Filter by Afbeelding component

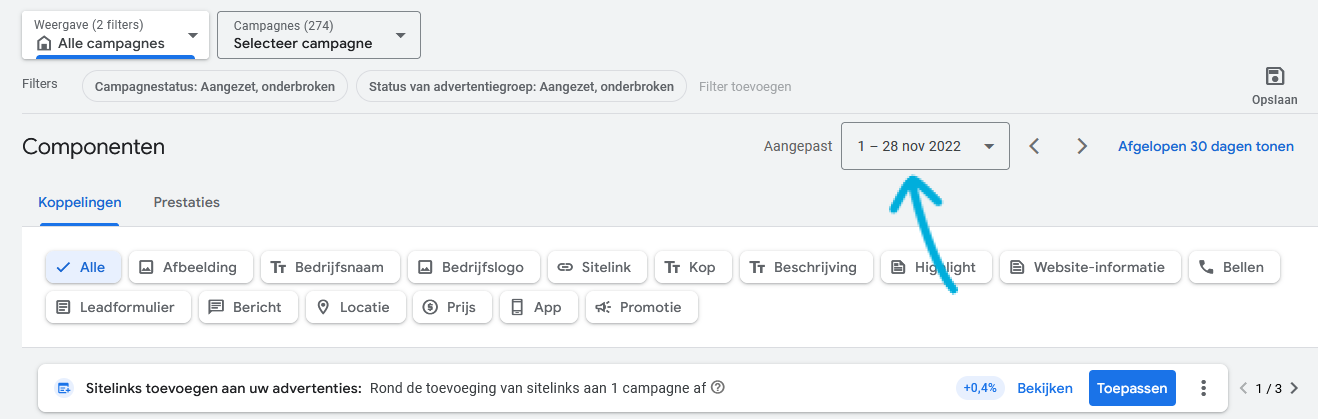point(190,267)
